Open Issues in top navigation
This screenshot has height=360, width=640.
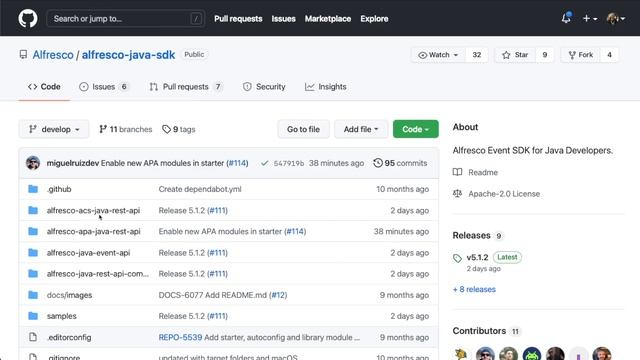pos(283,19)
